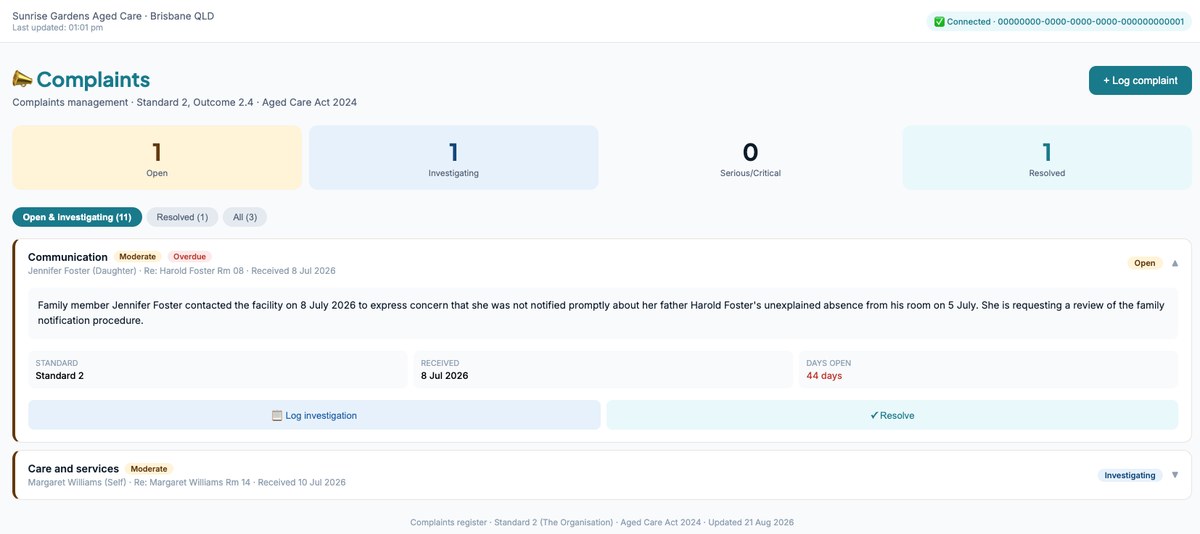Viewport: 1200px width, 534px height.
Task: Click the complaint description paragraph
Action: [x=601, y=313]
